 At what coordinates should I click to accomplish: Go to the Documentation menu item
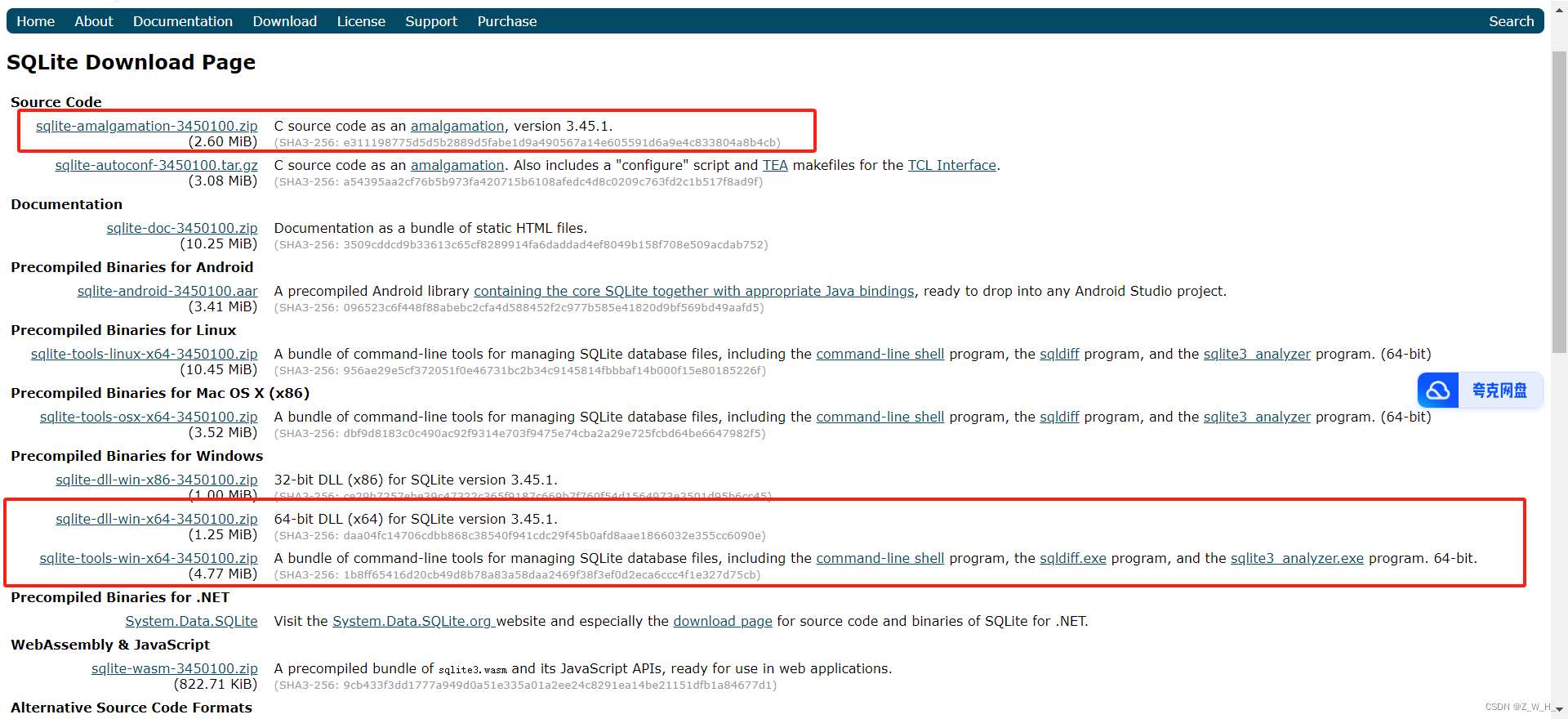(183, 21)
